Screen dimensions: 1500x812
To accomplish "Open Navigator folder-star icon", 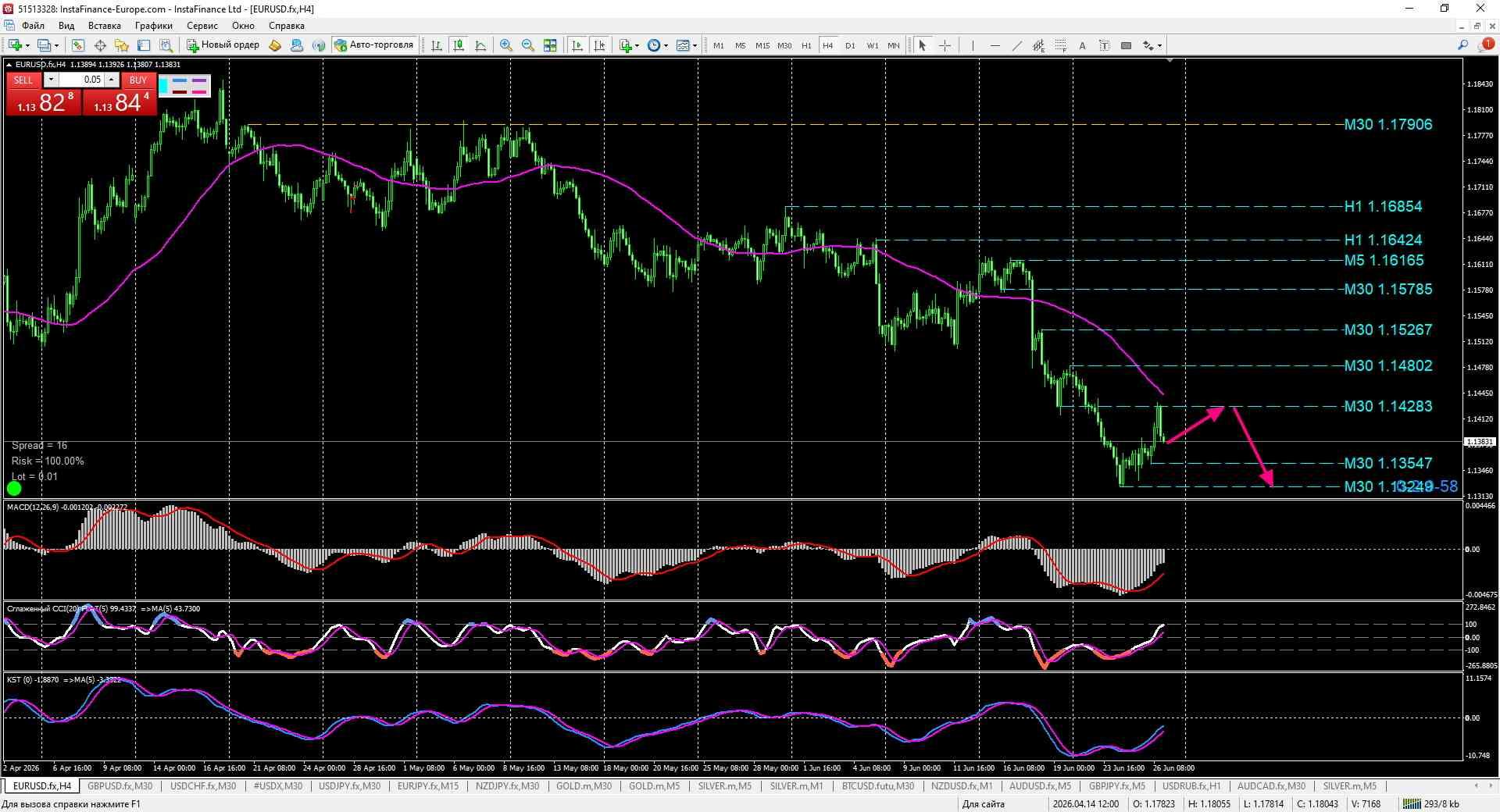I will (122, 45).
